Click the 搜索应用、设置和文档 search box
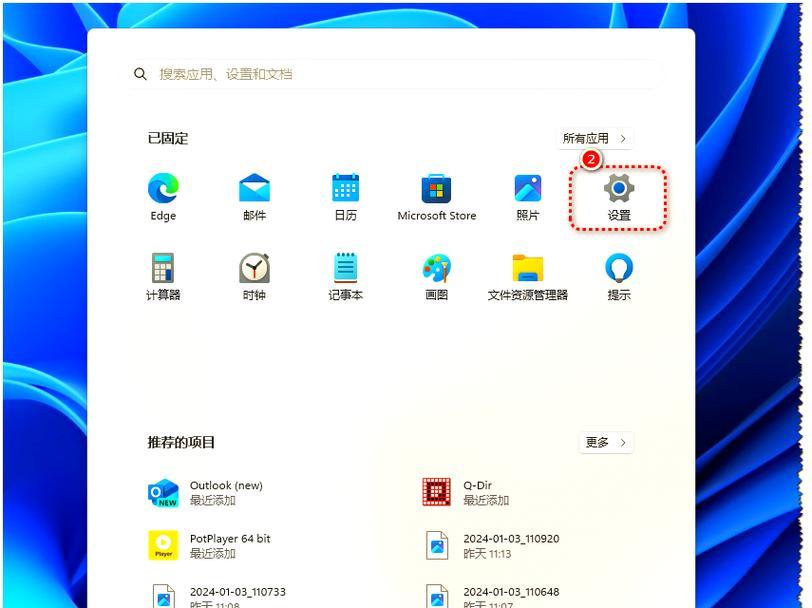 pos(397,74)
